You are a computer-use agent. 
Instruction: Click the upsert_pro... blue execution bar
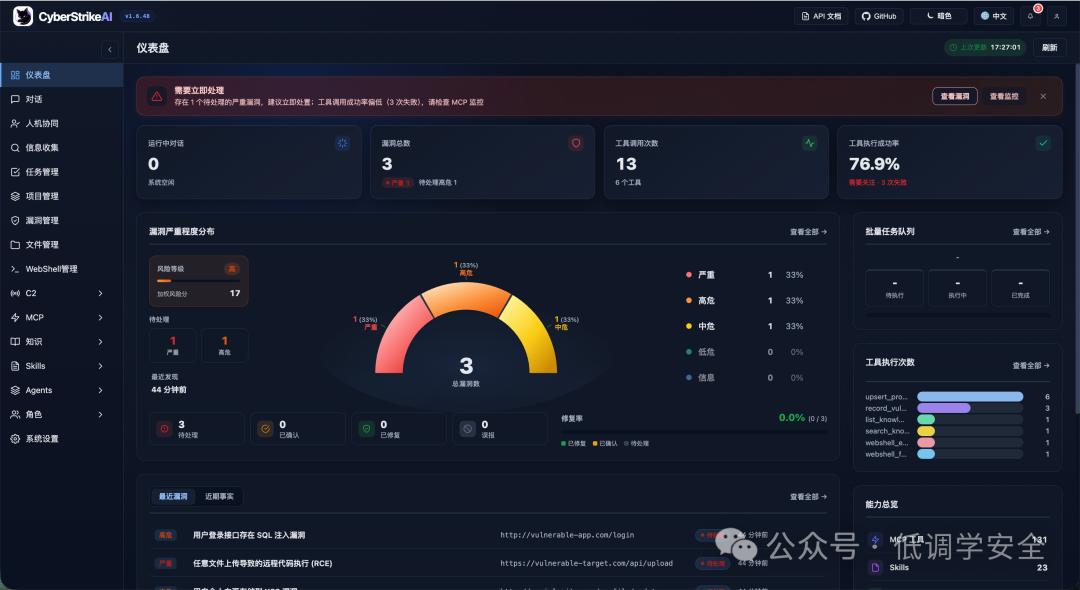970,397
